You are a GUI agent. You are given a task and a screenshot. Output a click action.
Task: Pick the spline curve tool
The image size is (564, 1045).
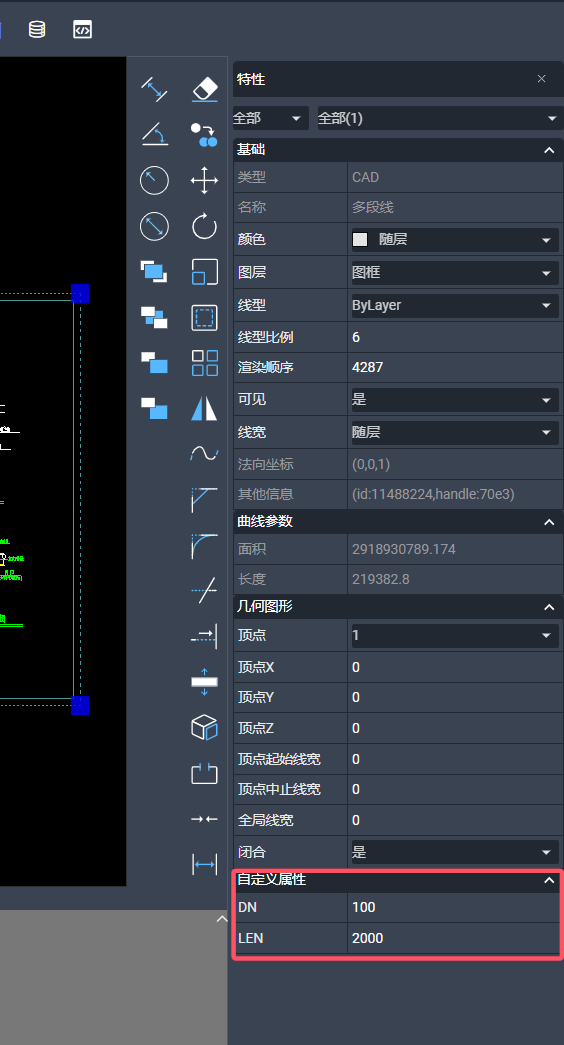click(x=205, y=453)
